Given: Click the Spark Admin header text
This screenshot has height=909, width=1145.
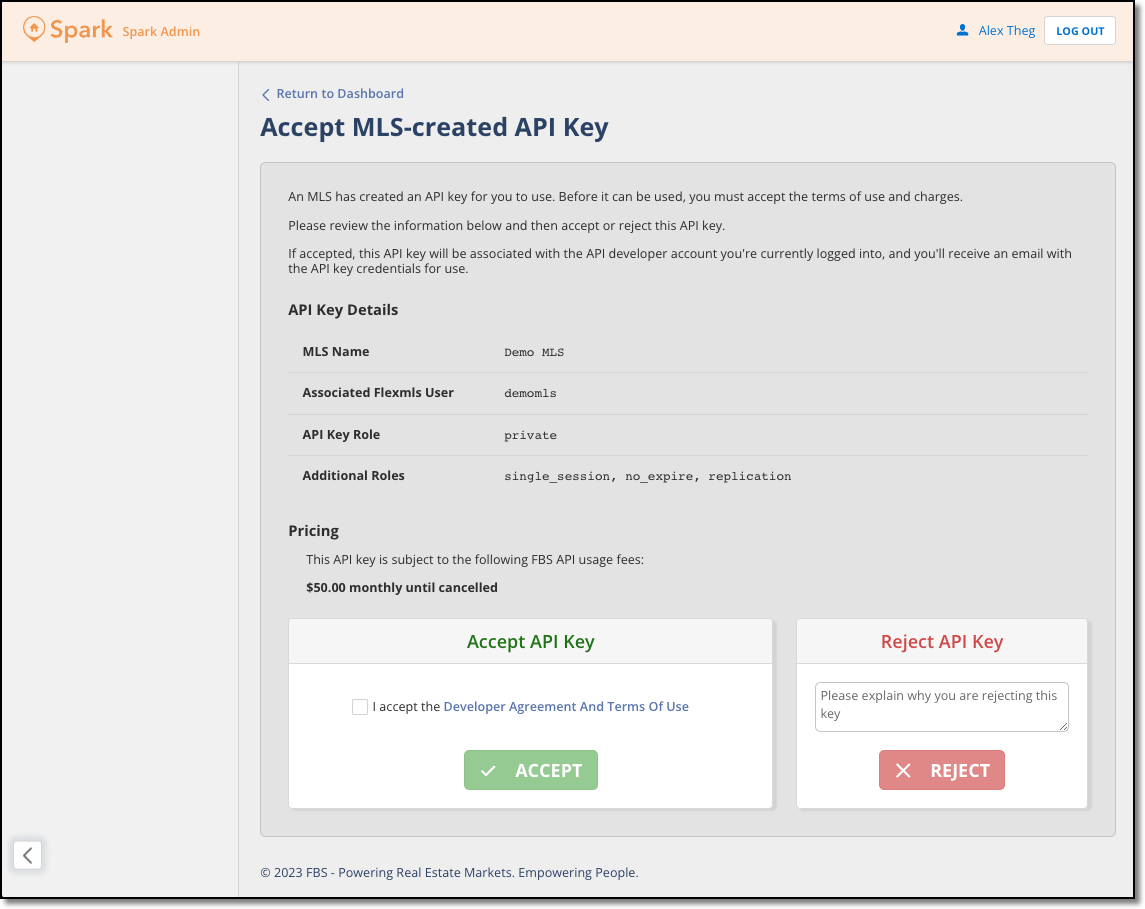Looking at the screenshot, I should pos(161,31).
